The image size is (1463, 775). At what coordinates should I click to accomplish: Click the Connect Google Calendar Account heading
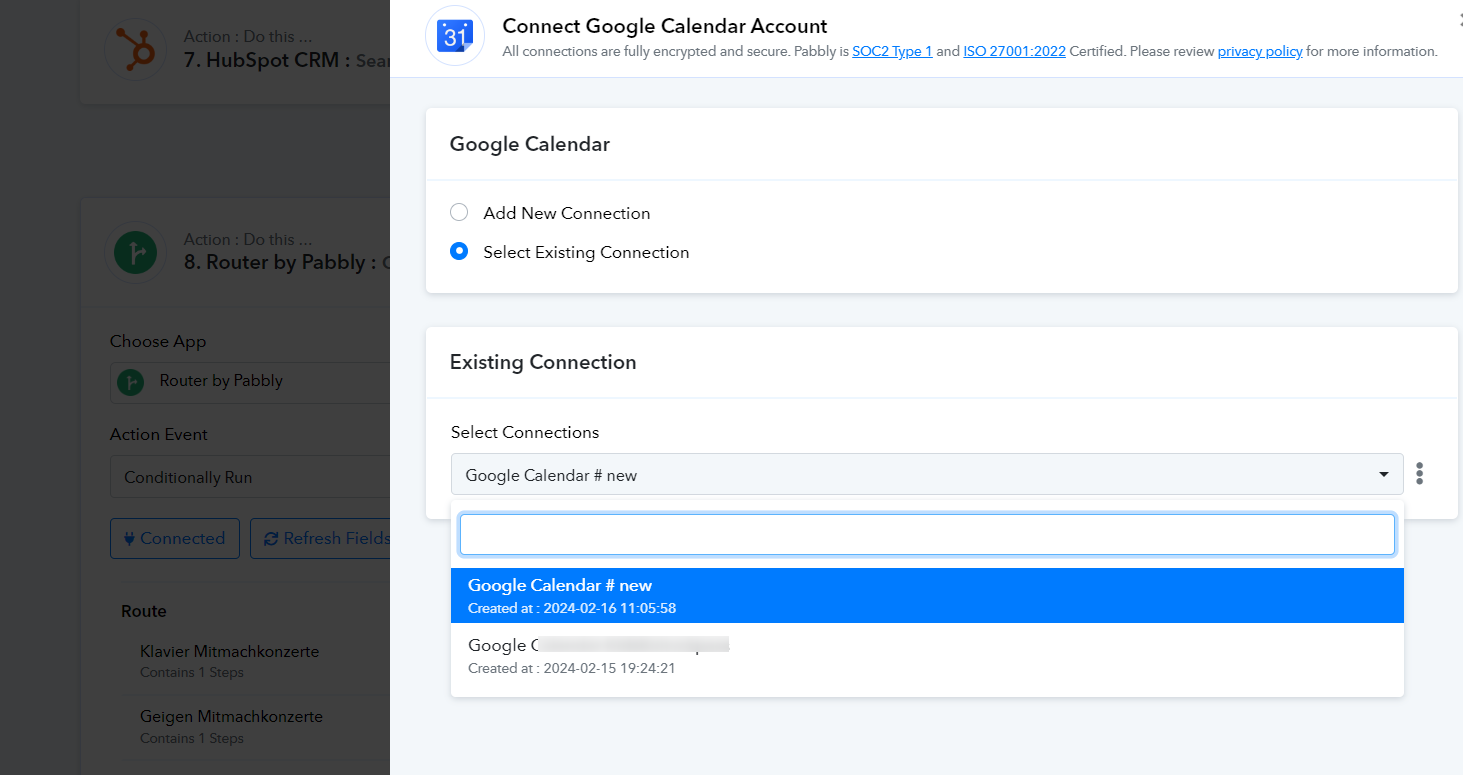click(x=665, y=26)
